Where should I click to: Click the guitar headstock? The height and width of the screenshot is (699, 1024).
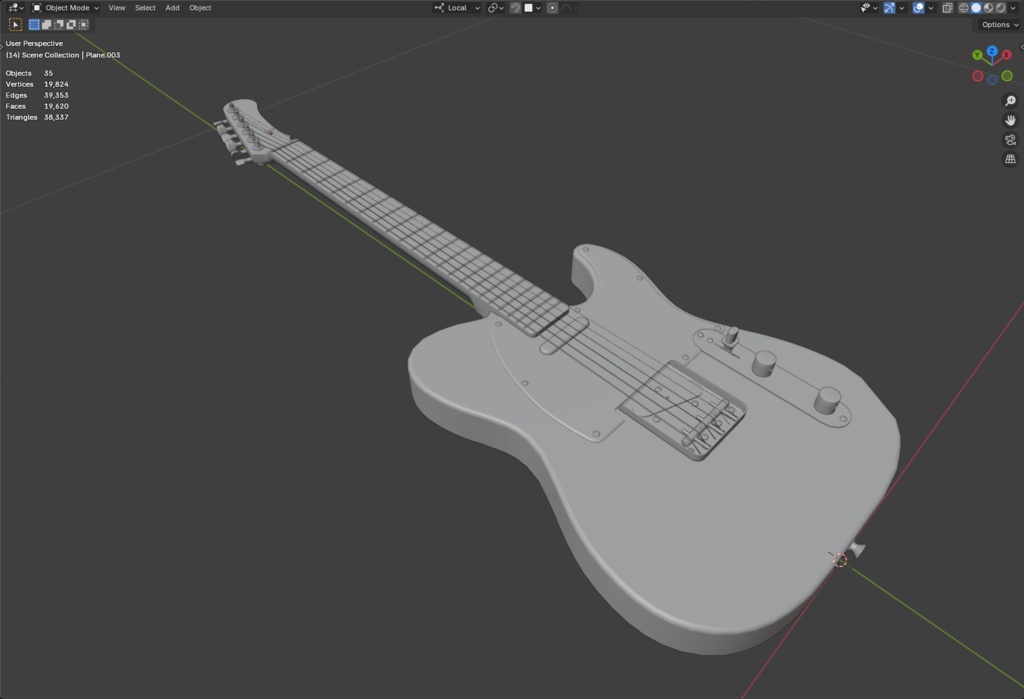(249, 131)
